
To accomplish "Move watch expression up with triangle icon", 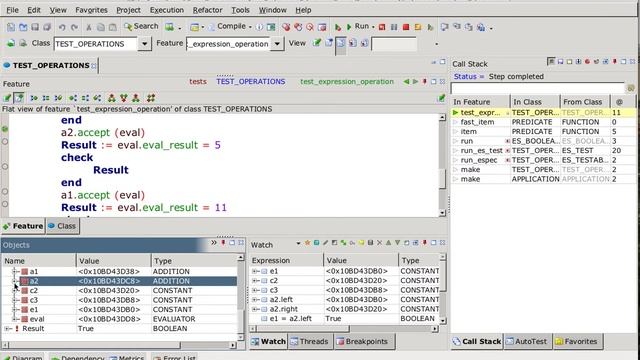I will [x=388, y=243].
